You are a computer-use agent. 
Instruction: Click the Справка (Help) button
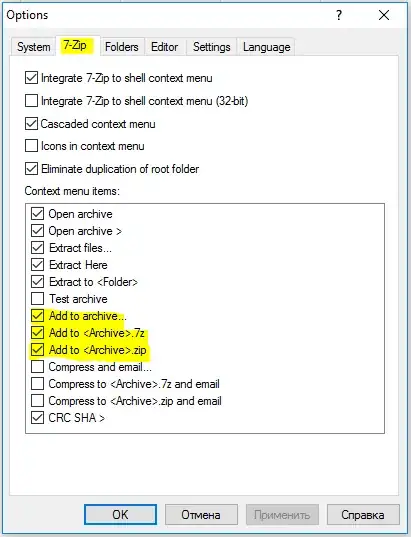(x=363, y=514)
